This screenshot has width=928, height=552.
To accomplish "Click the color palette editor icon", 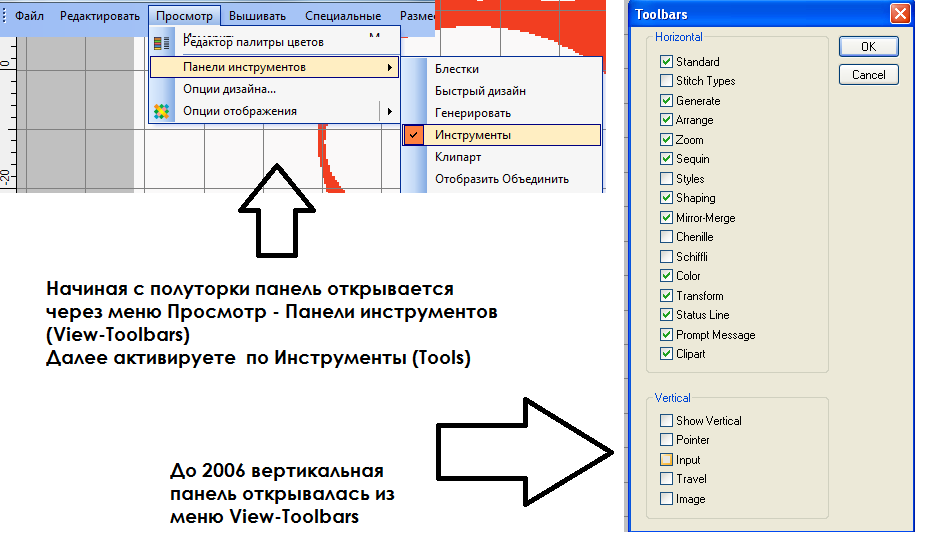I will pos(162,43).
